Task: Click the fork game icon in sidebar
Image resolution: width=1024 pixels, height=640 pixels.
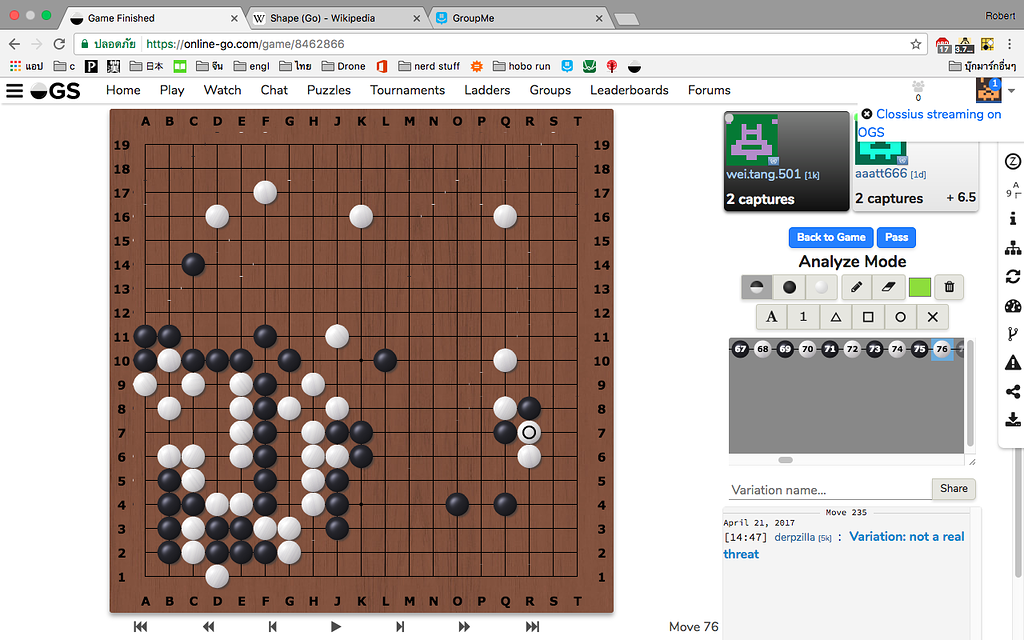Action: coord(1013,334)
